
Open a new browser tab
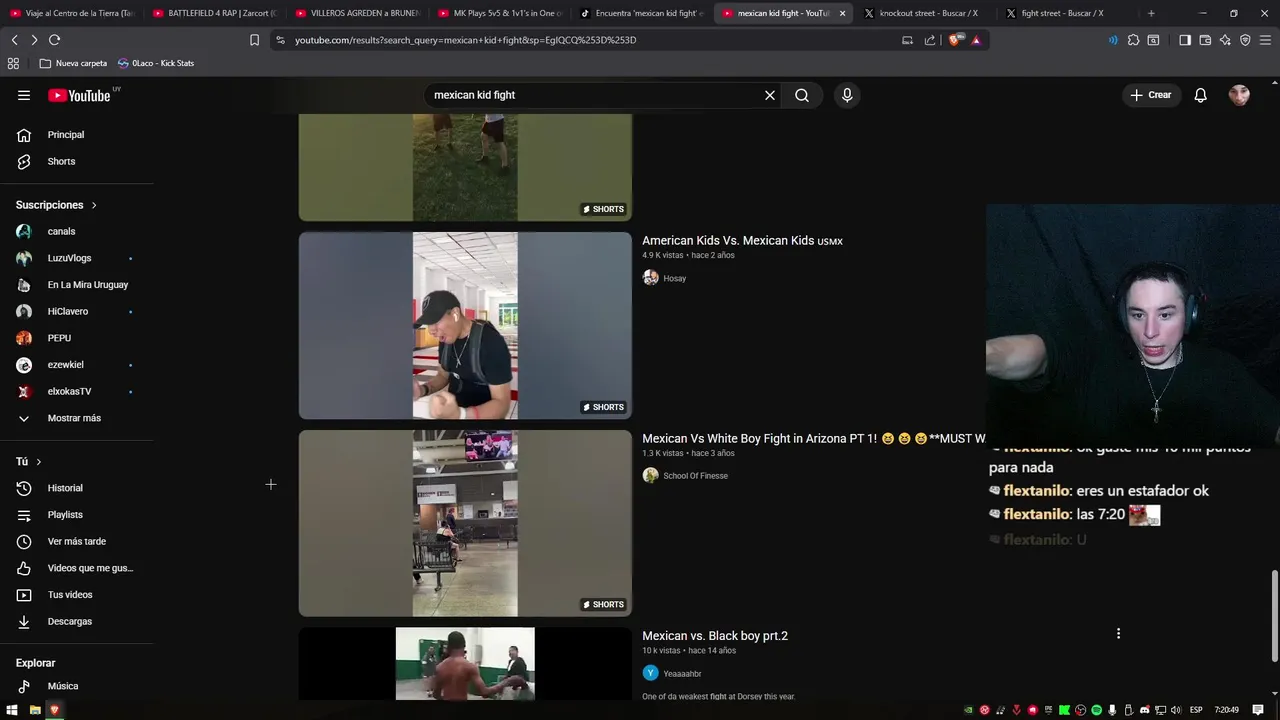pos(1151,13)
